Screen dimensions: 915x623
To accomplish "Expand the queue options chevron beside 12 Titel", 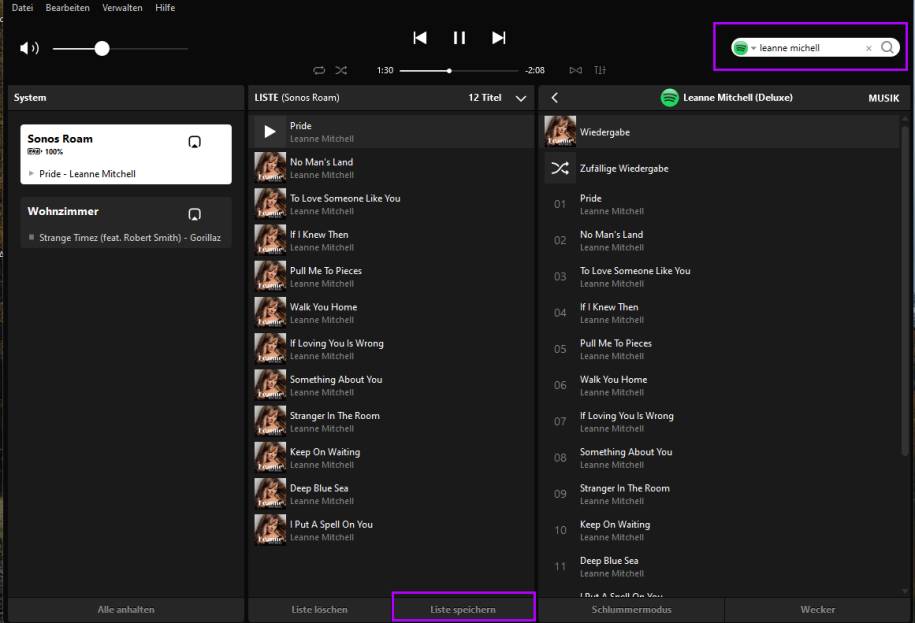I will [x=521, y=98].
